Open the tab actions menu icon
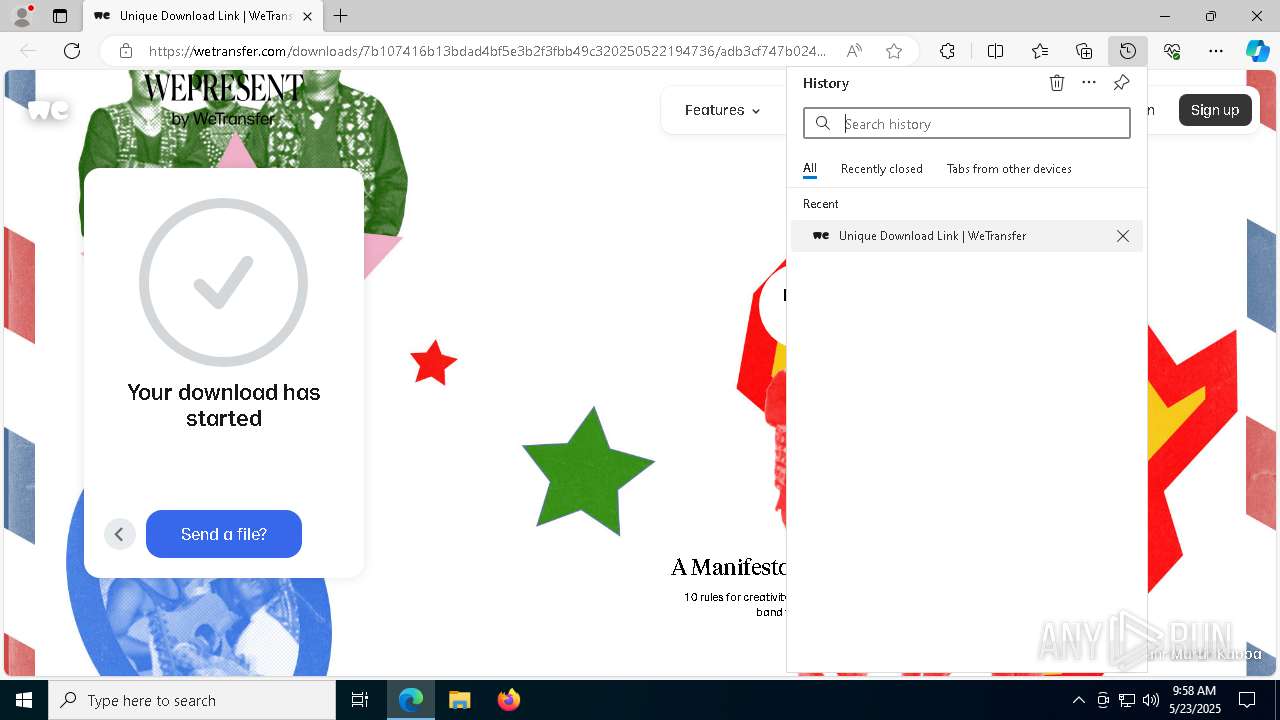 tap(60, 16)
